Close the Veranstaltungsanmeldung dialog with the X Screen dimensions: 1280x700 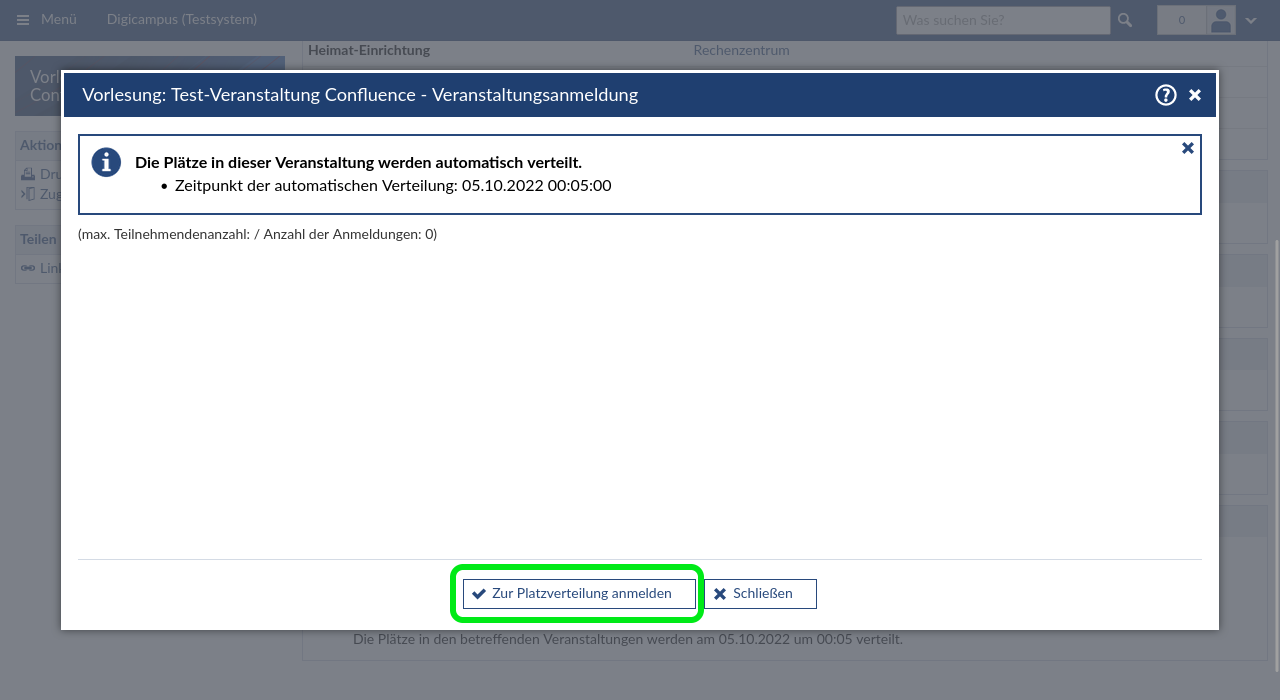(x=1195, y=96)
